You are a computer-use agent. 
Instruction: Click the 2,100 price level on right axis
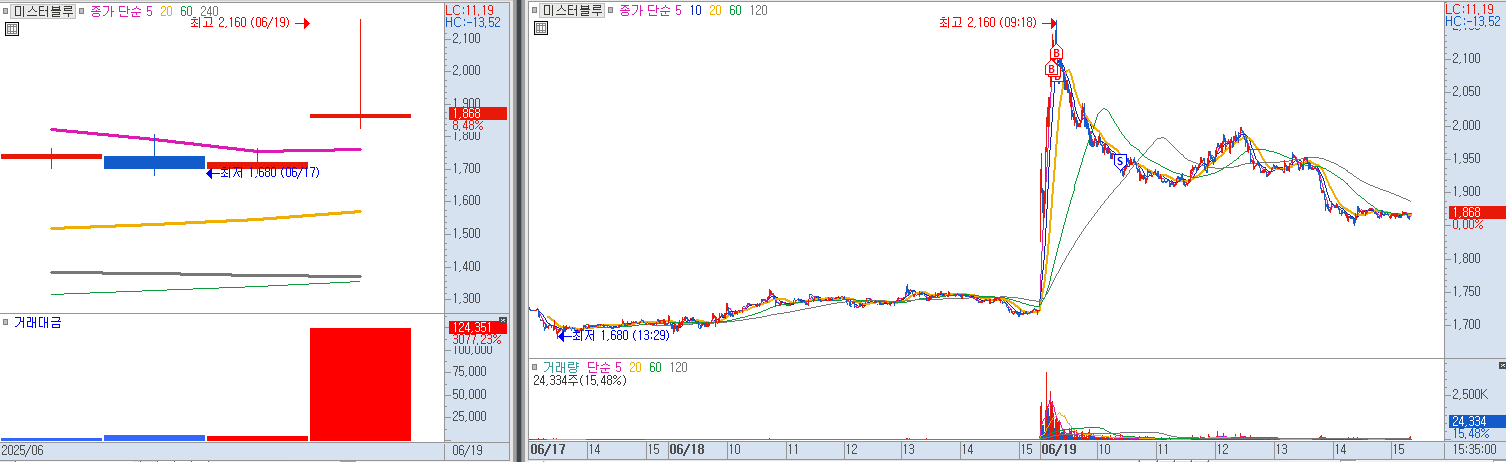1468,58
